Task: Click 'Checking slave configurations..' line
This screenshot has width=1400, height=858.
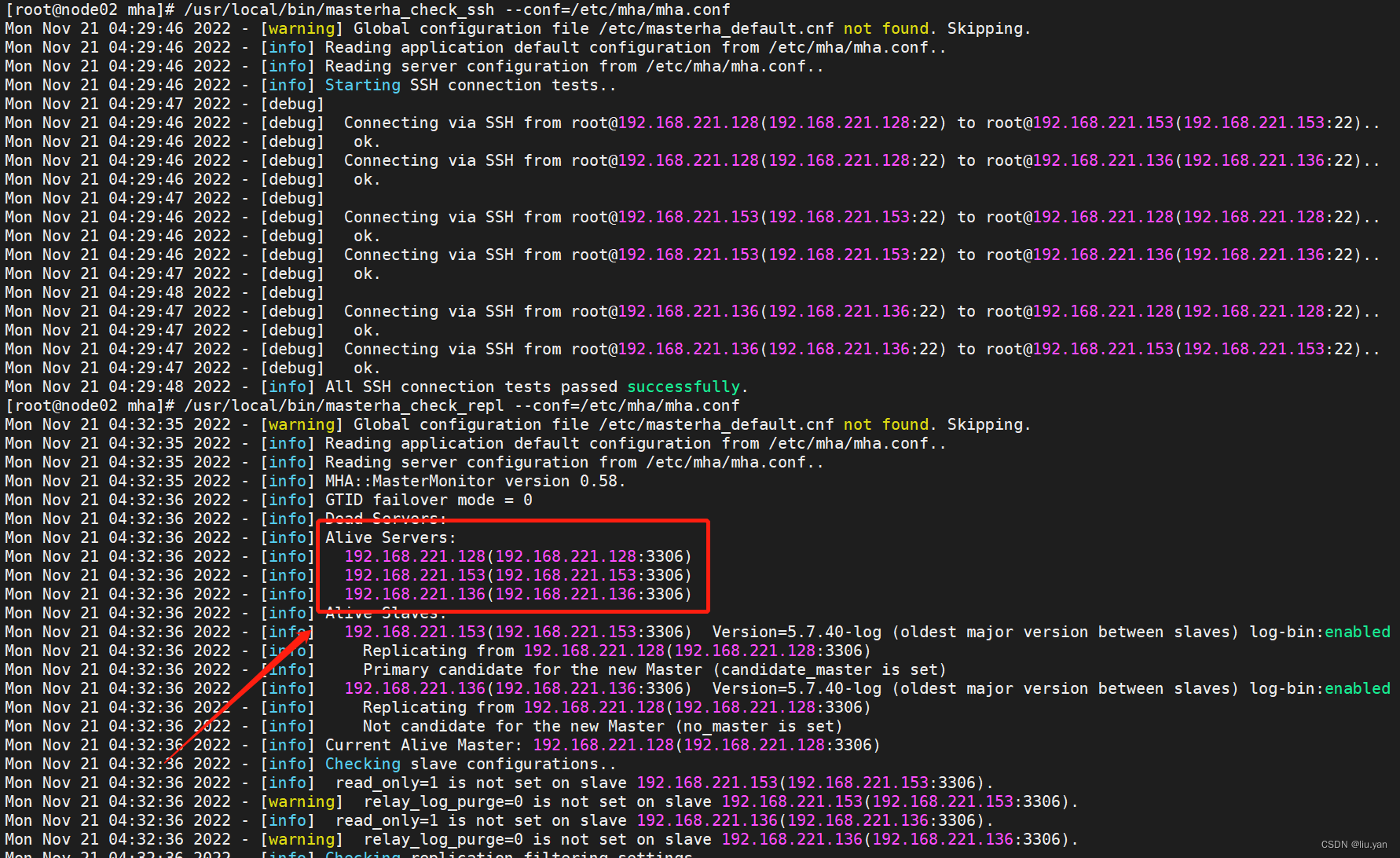Action: [310, 764]
